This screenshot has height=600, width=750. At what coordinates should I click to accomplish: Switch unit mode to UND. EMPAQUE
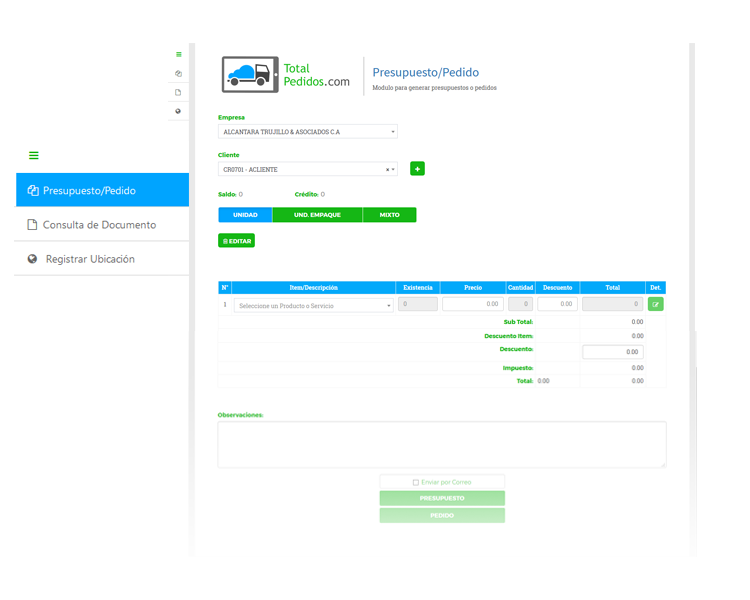(317, 215)
